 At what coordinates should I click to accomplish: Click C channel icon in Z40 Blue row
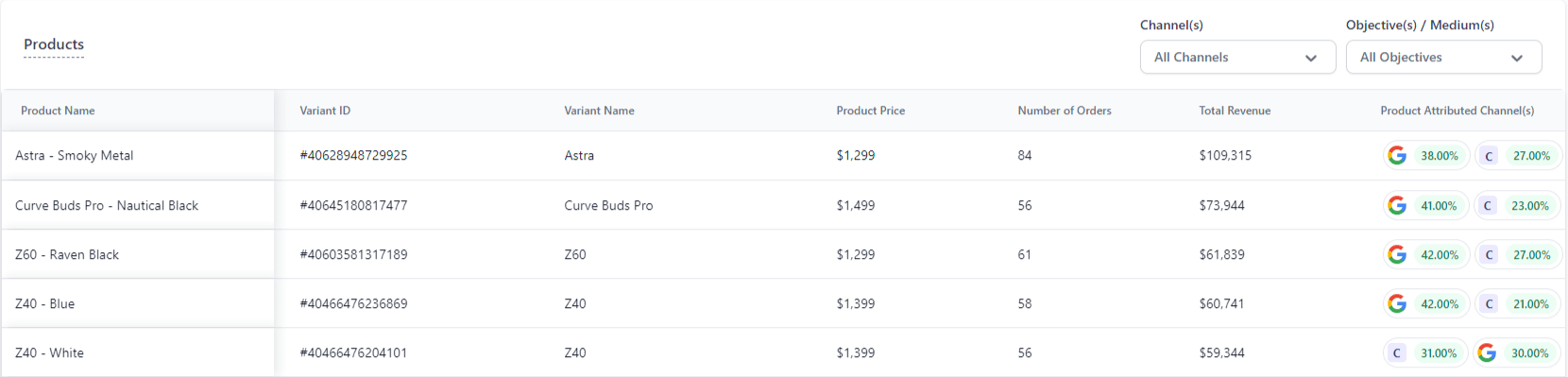pos(1489,303)
